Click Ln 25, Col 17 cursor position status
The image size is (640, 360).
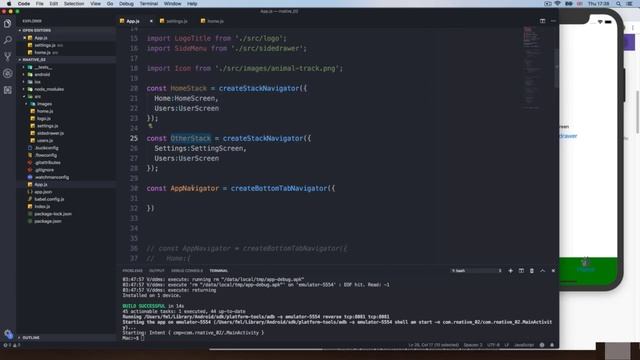[433, 345]
